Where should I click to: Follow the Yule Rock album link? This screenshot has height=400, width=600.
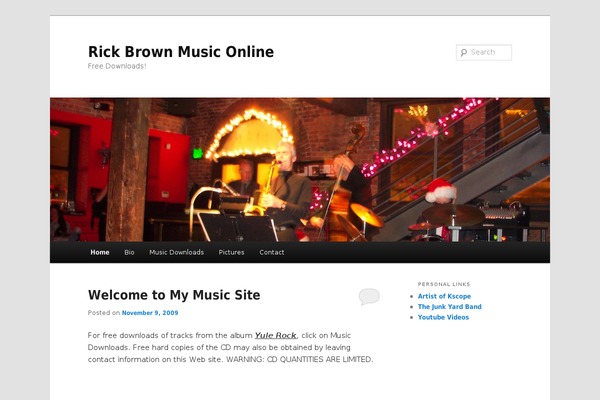(276, 335)
